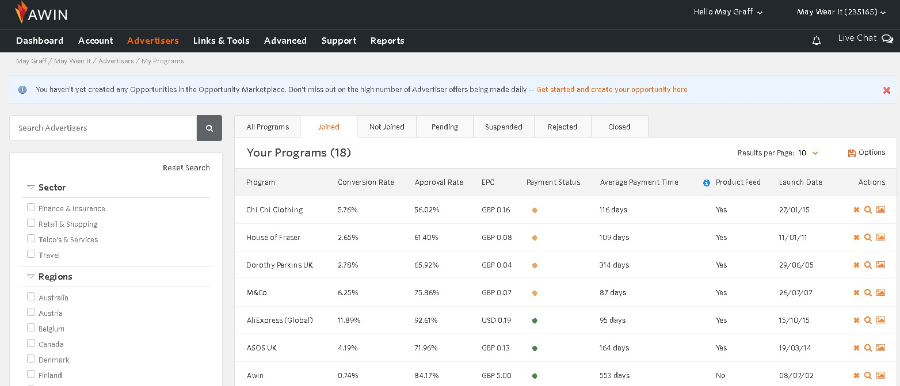900x386 pixels.
Task: View House of Fraser details via the magnifier icon
Action: pos(868,237)
